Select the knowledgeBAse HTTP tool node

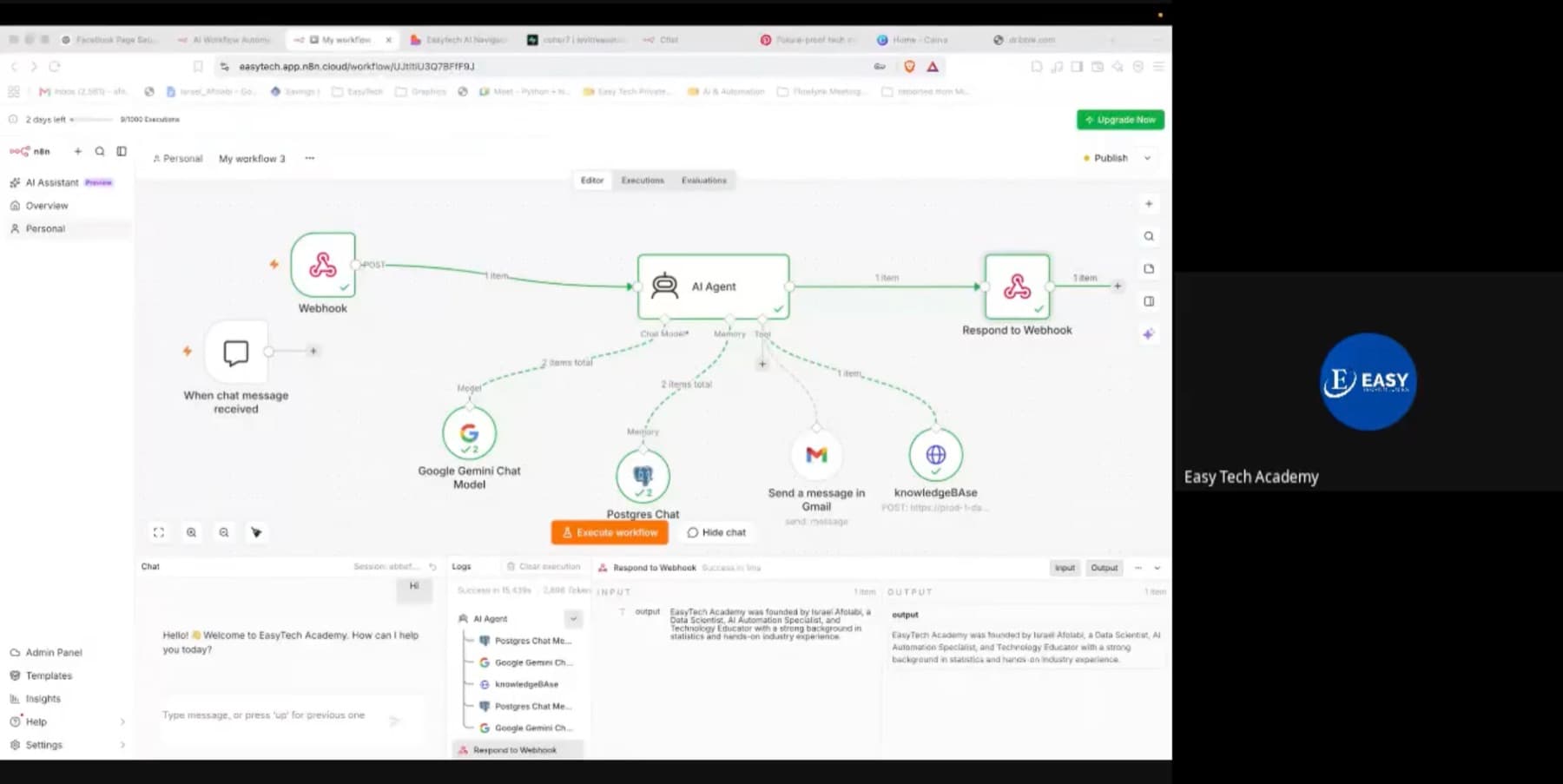coord(935,454)
